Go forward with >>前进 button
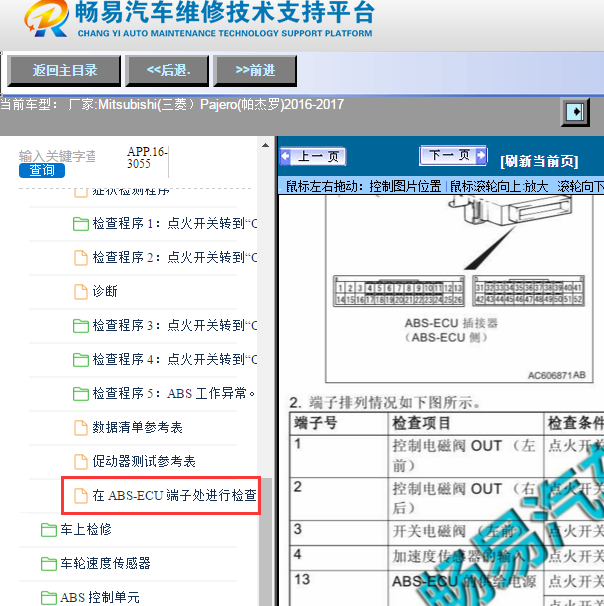604x606 pixels. point(255,70)
